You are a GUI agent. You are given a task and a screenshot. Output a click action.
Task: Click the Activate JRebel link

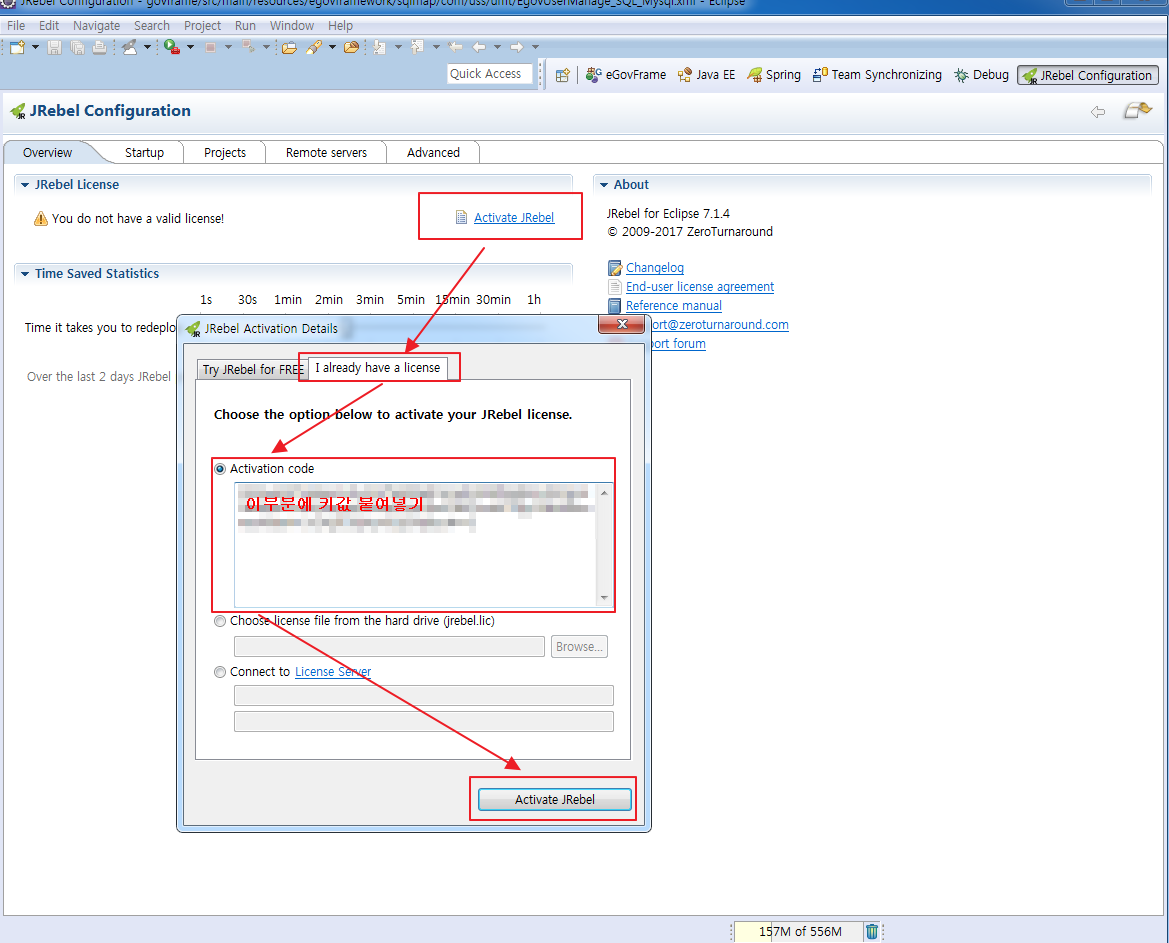[x=514, y=218]
